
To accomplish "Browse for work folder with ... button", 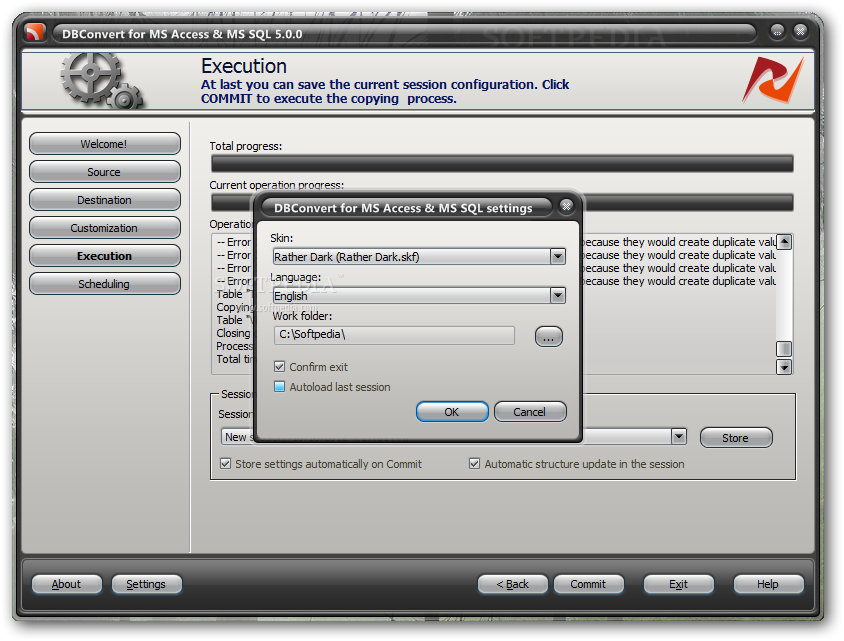I will tap(548, 337).
